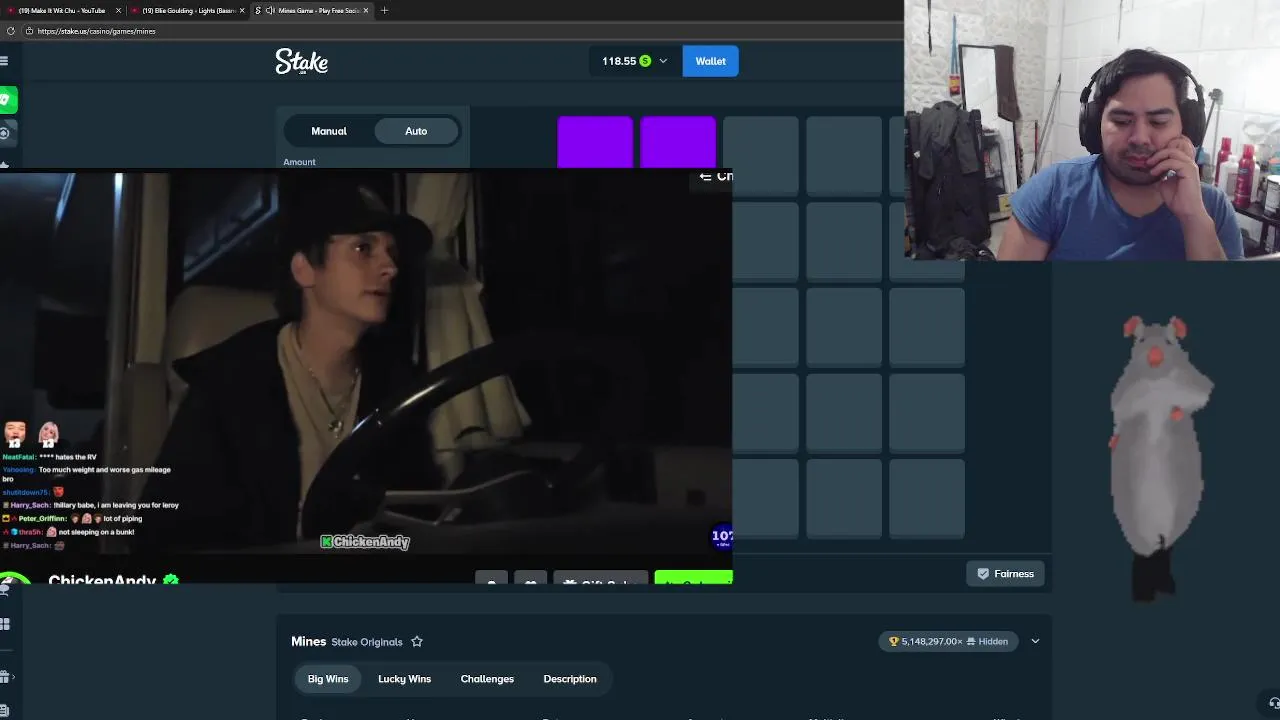
Task: Click the muted-audio icon on Mines tab
Action: point(270,10)
